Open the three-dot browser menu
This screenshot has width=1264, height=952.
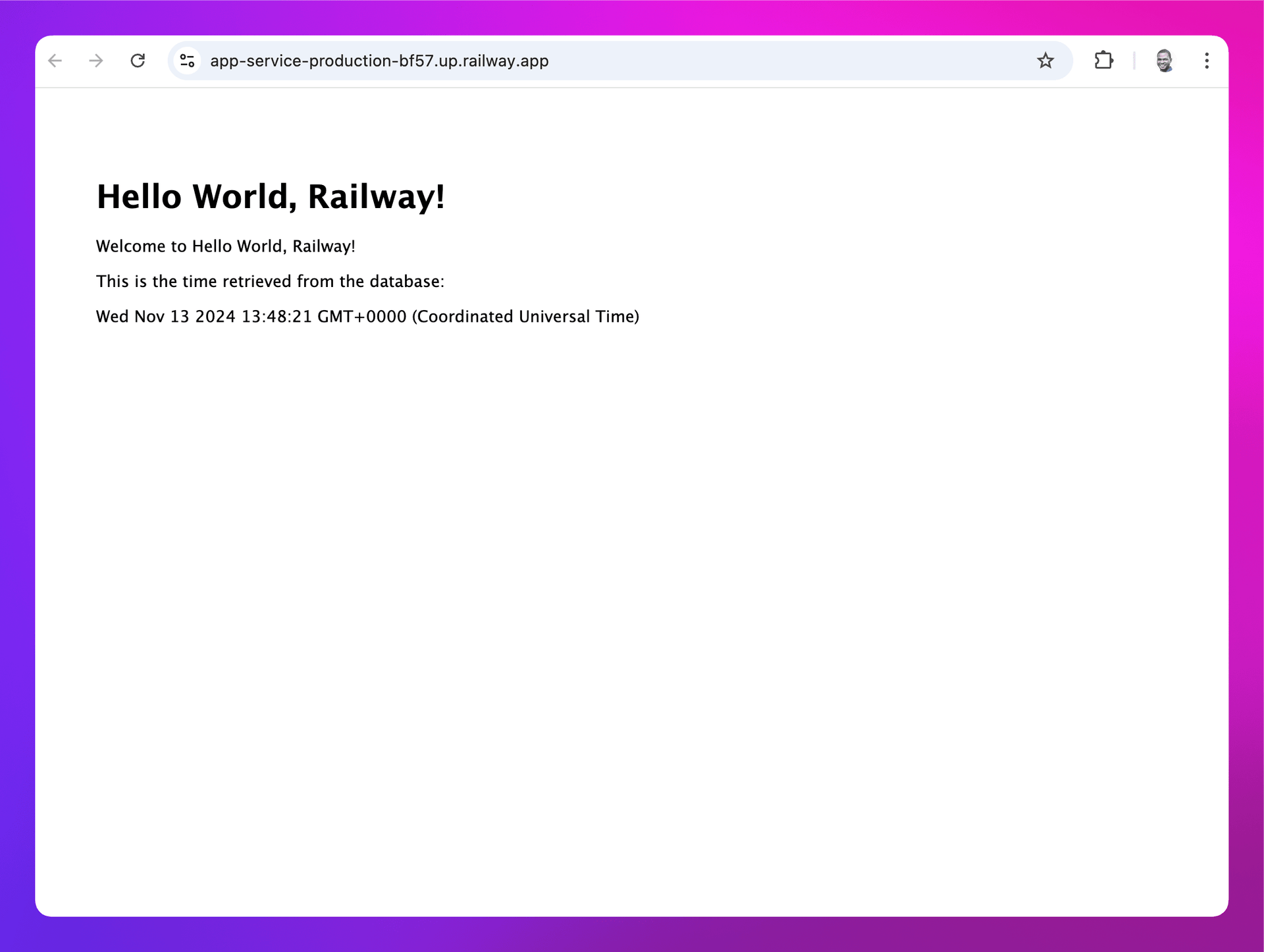click(1207, 61)
